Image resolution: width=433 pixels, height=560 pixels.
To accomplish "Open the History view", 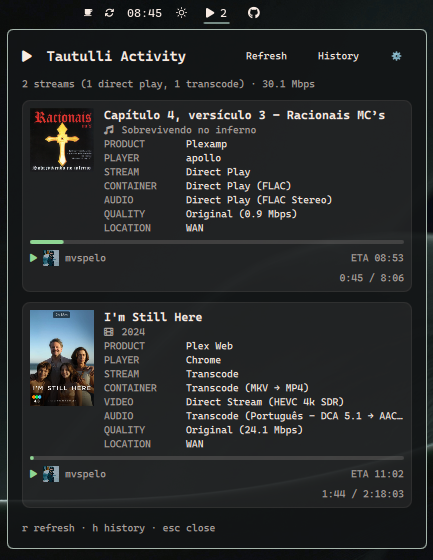I will point(338,56).
